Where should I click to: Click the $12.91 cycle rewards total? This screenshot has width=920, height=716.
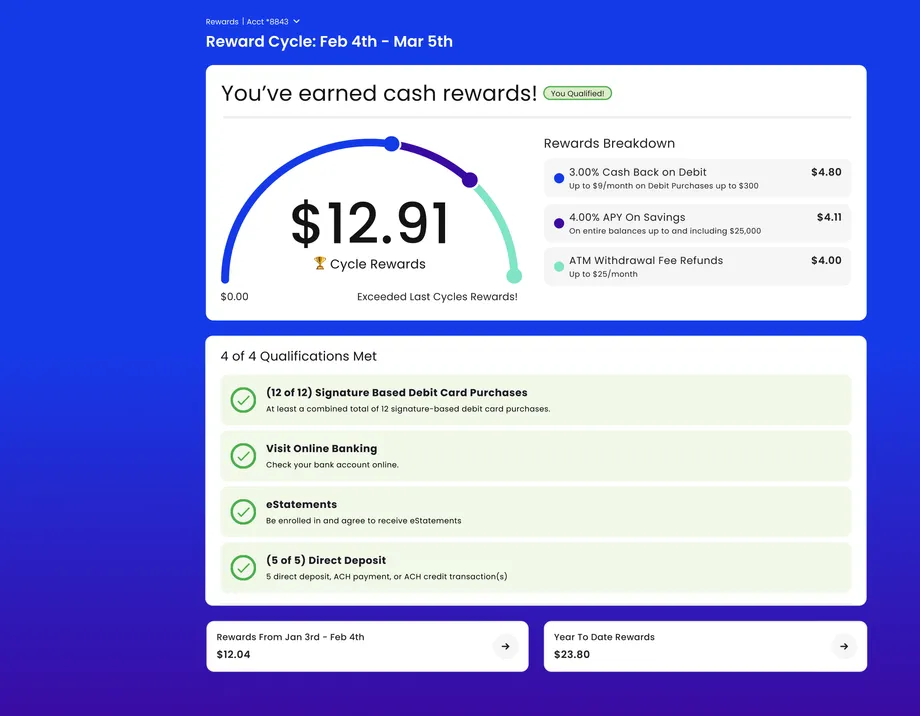pos(370,224)
